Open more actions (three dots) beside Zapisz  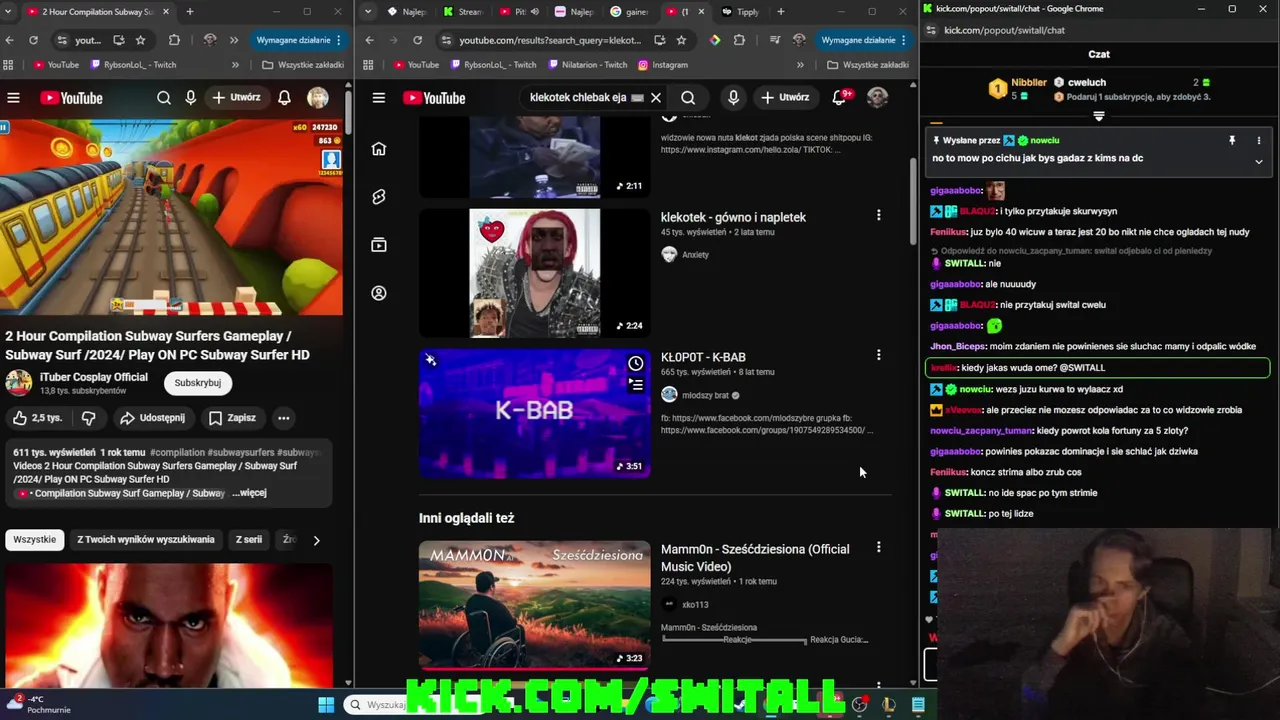click(x=284, y=418)
